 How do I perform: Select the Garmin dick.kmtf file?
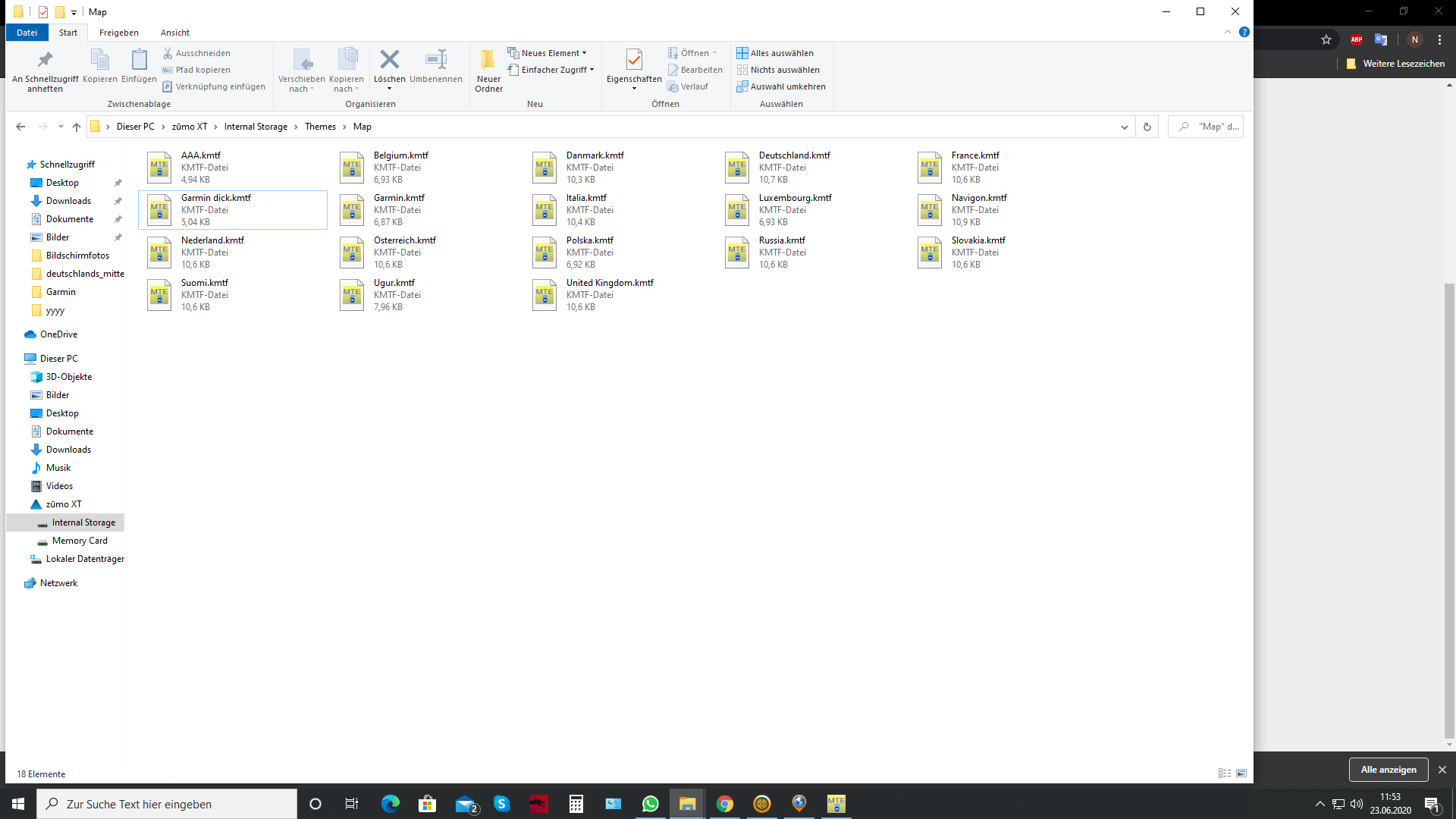click(x=233, y=210)
